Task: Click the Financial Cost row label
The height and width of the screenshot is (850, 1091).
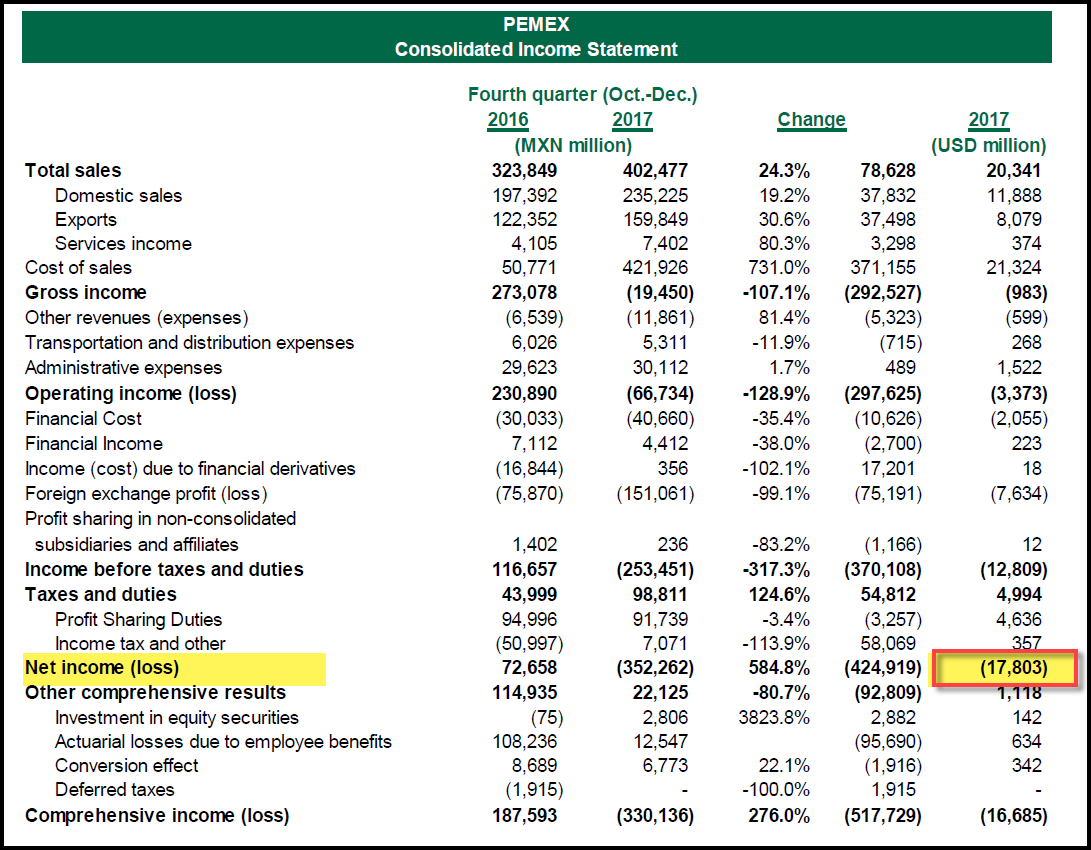Action: [83, 419]
